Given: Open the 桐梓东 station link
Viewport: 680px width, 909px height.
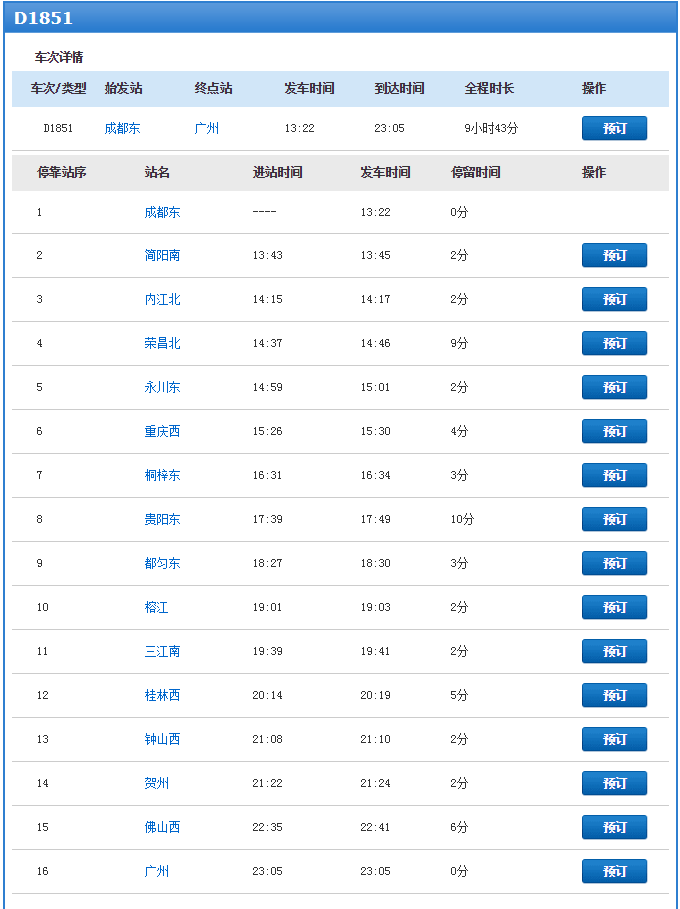Looking at the screenshot, I should click(162, 475).
